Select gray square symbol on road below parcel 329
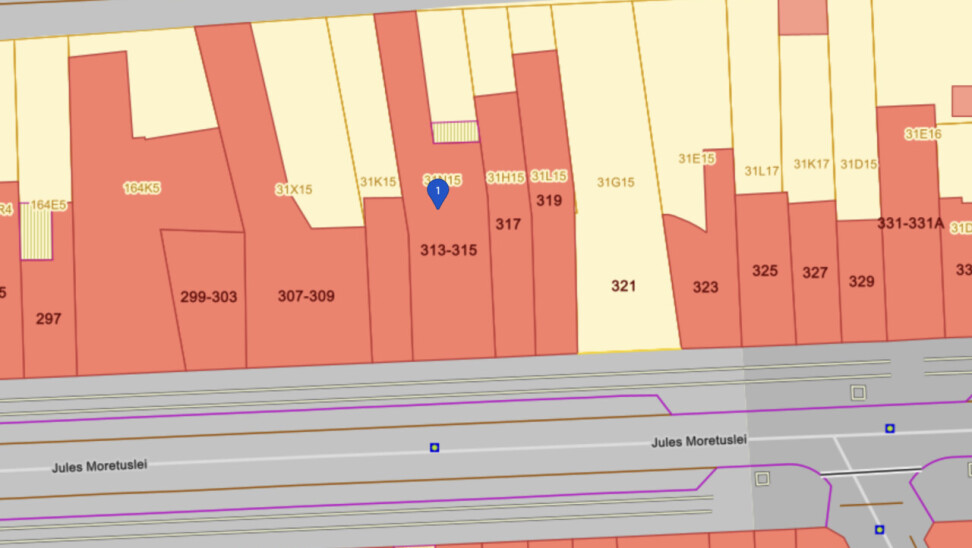This screenshot has width=972, height=548. click(x=858, y=393)
